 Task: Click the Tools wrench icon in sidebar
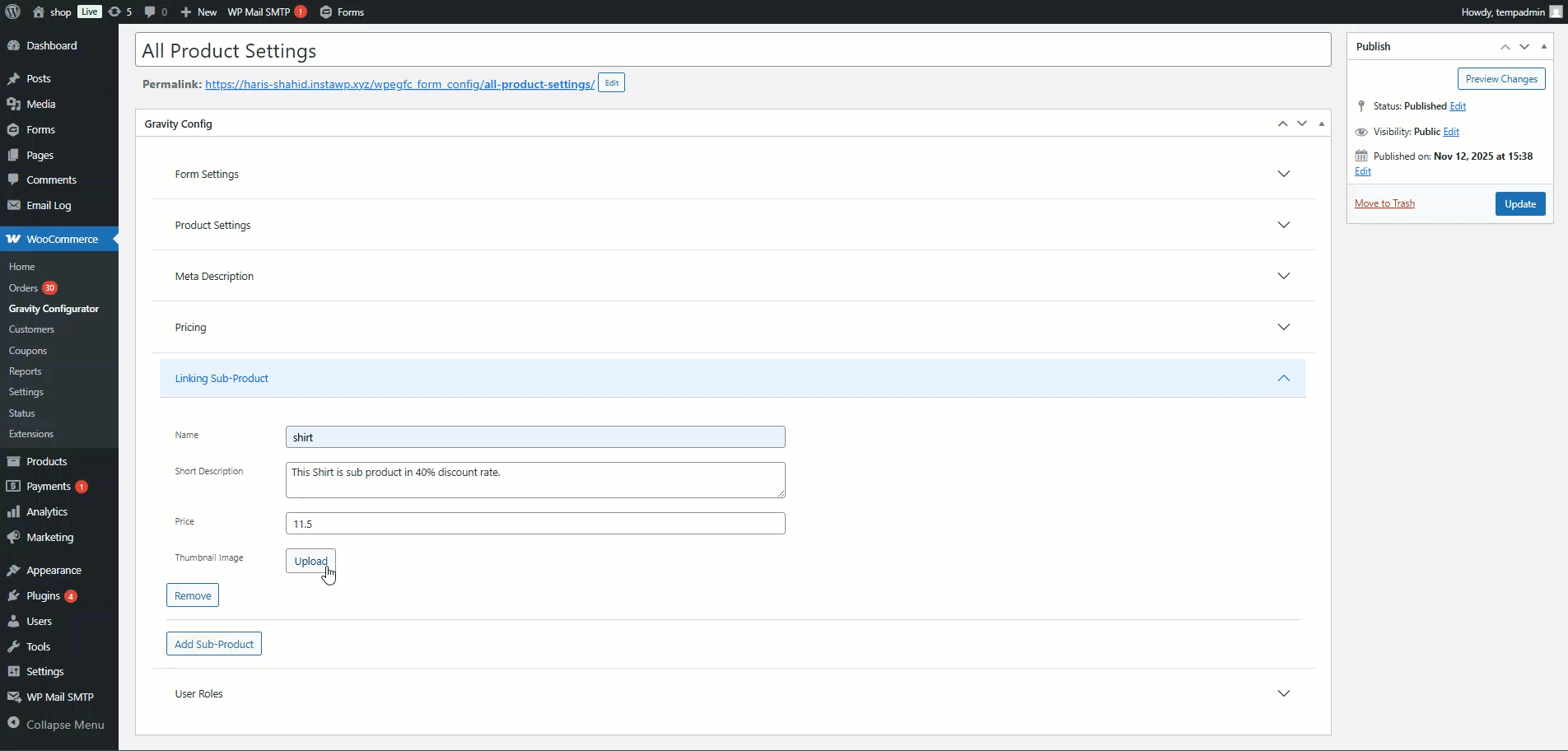point(13,647)
